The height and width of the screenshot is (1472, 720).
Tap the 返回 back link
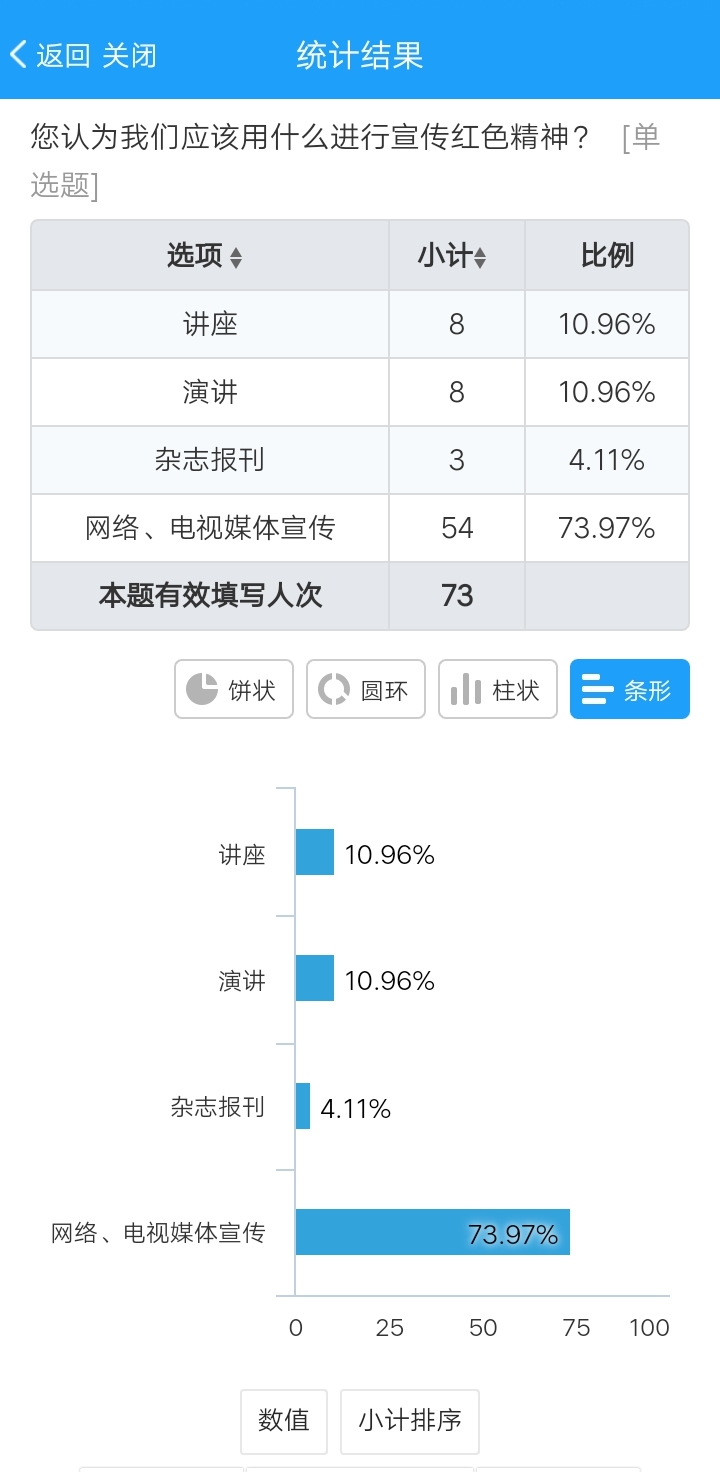point(64,55)
